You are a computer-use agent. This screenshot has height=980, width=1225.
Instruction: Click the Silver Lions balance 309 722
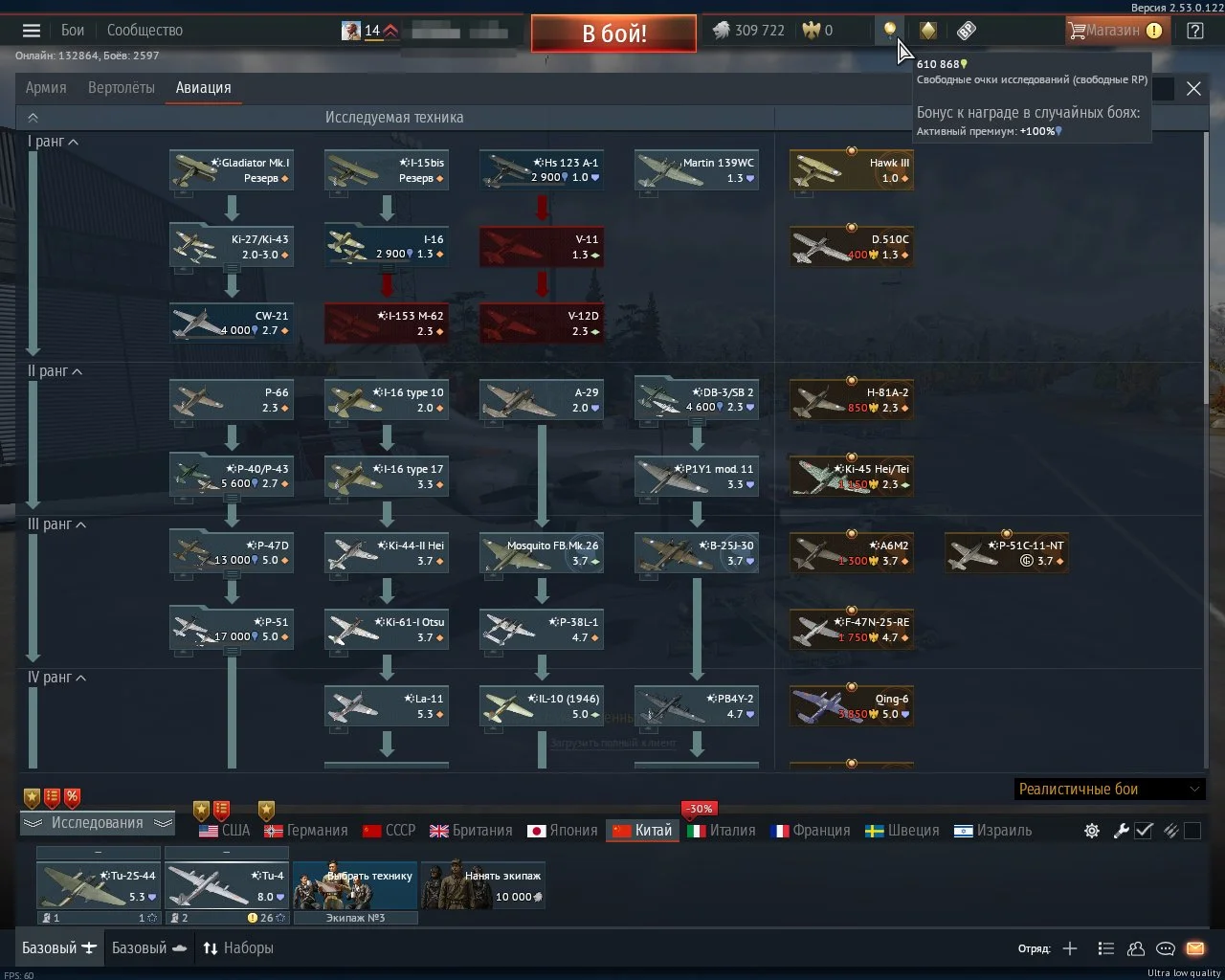(x=749, y=31)
